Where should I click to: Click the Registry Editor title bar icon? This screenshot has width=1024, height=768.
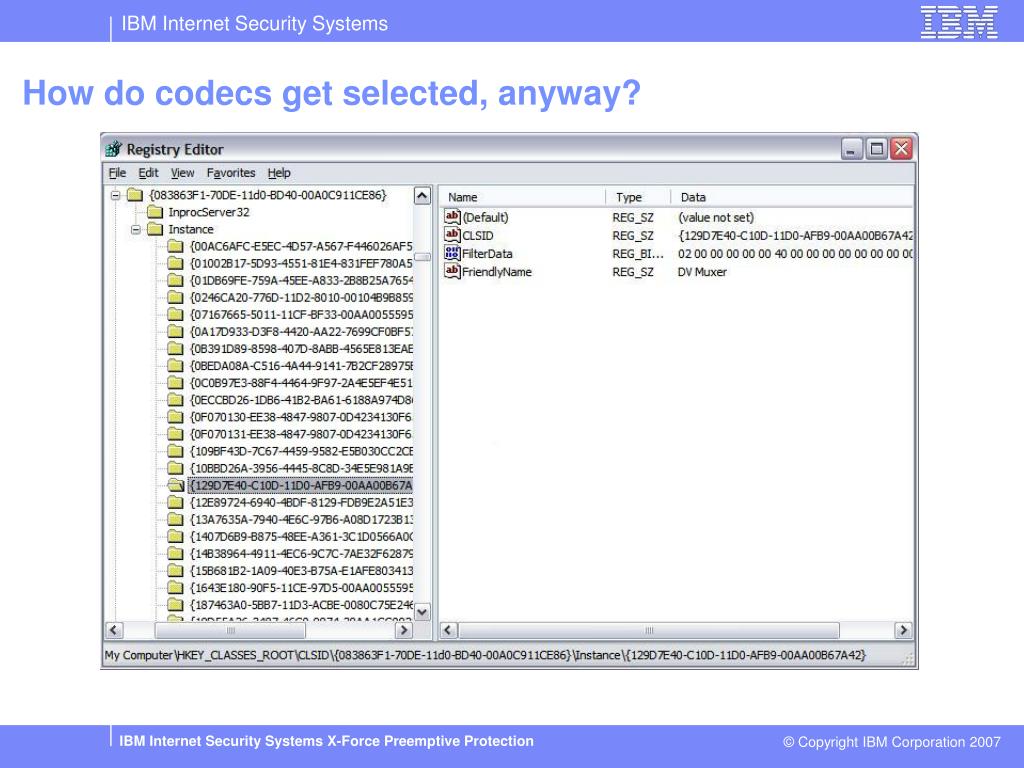114,149
